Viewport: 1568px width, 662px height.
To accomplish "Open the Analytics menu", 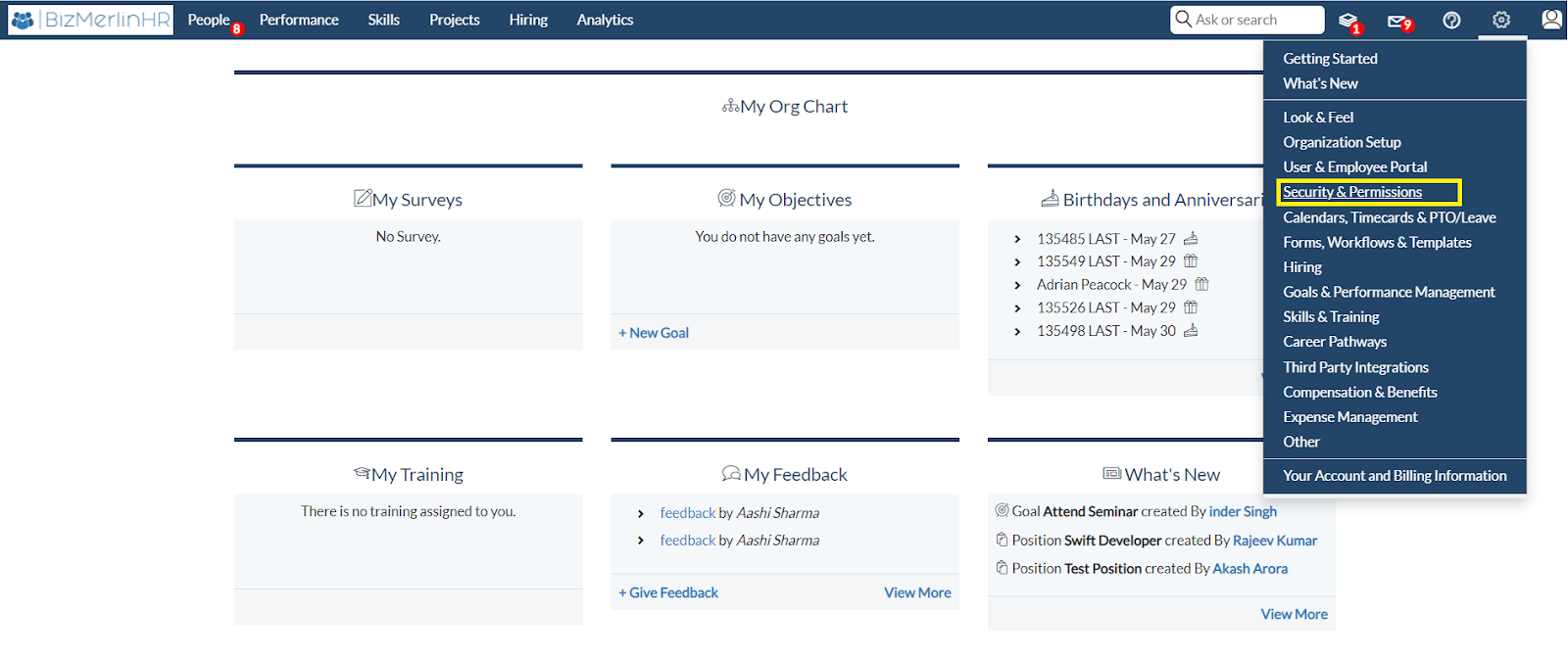I will (x=606, y=20).
